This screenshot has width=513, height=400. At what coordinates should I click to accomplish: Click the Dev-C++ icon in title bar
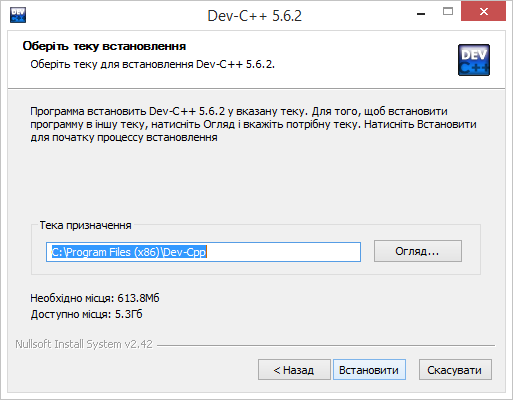click(x=18, y=15)
